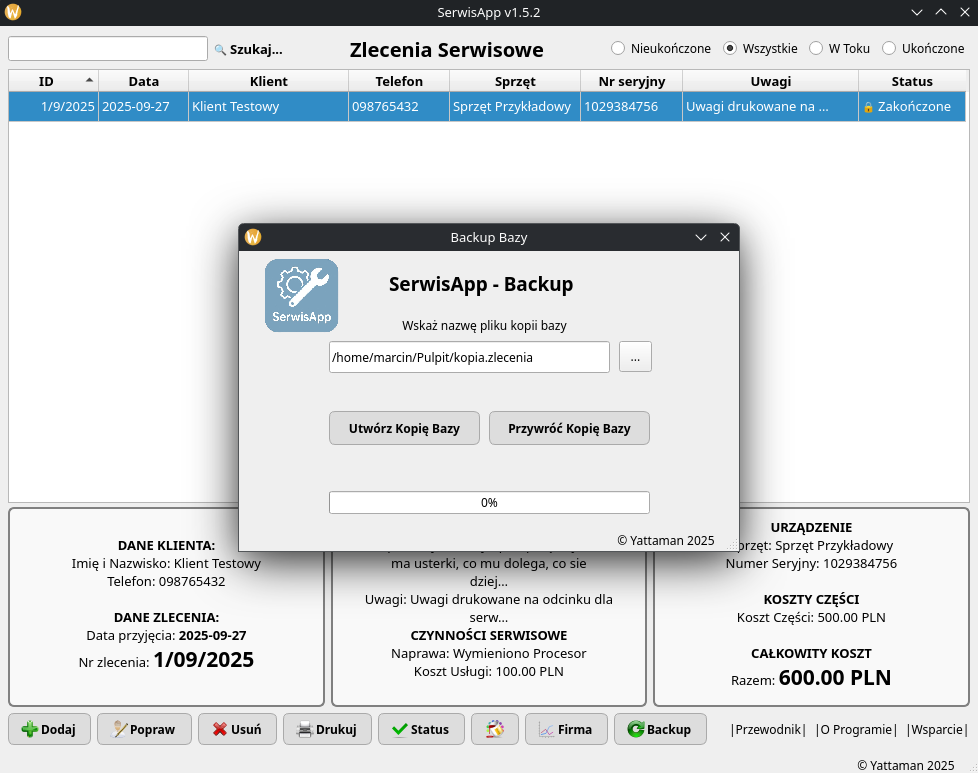Click the search magnifier Szukaj icon
Viewport: 978px width, 773px height.
[x=221, y=49]
